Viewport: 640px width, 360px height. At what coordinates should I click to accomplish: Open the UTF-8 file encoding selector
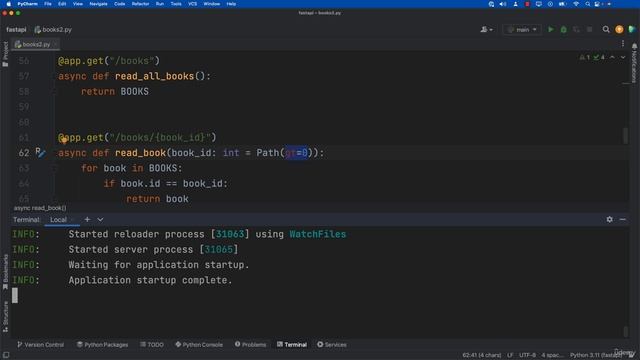pos(527,355)
